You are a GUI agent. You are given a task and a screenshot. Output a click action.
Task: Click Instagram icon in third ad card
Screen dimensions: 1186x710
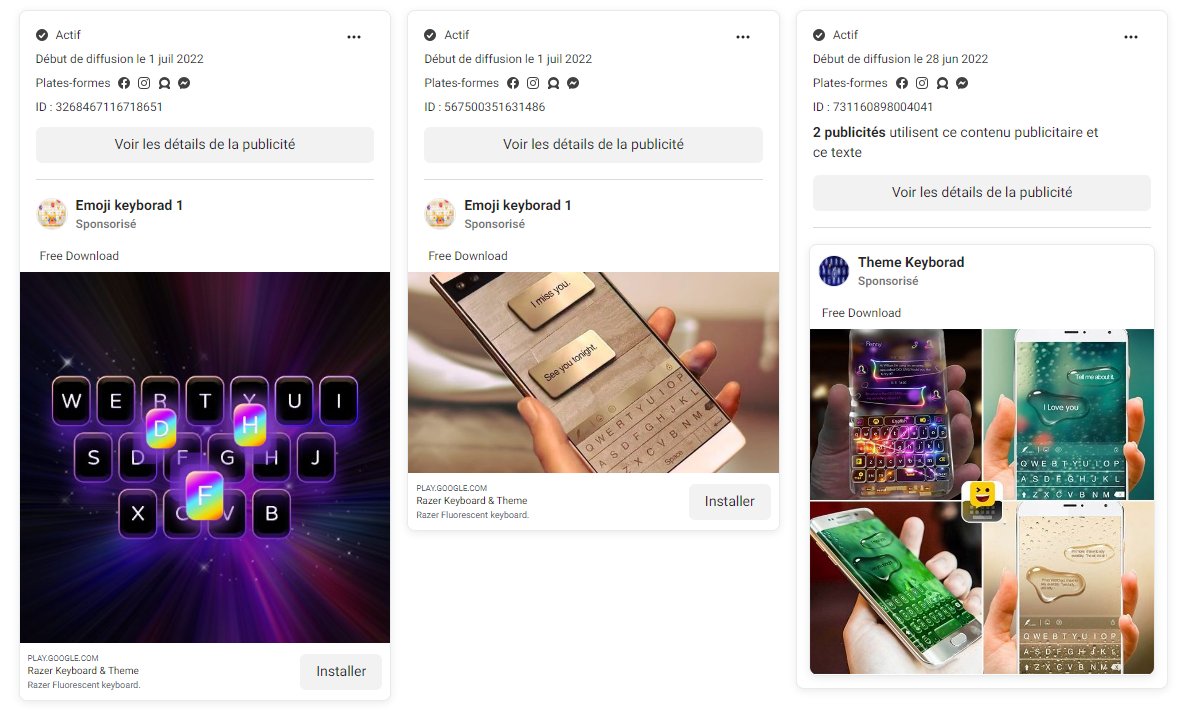point(921,83)
